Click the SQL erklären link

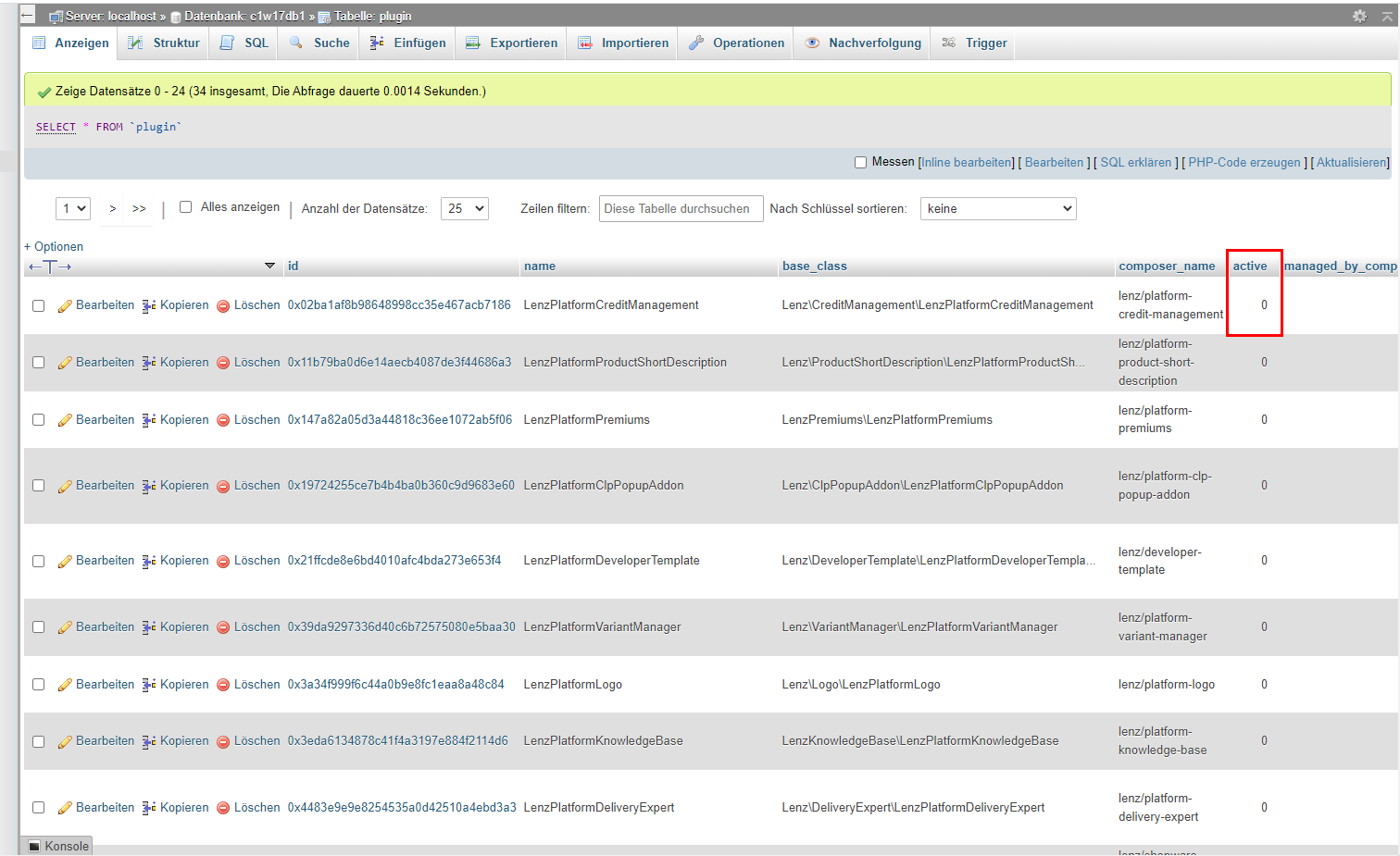coord(1135,163)
